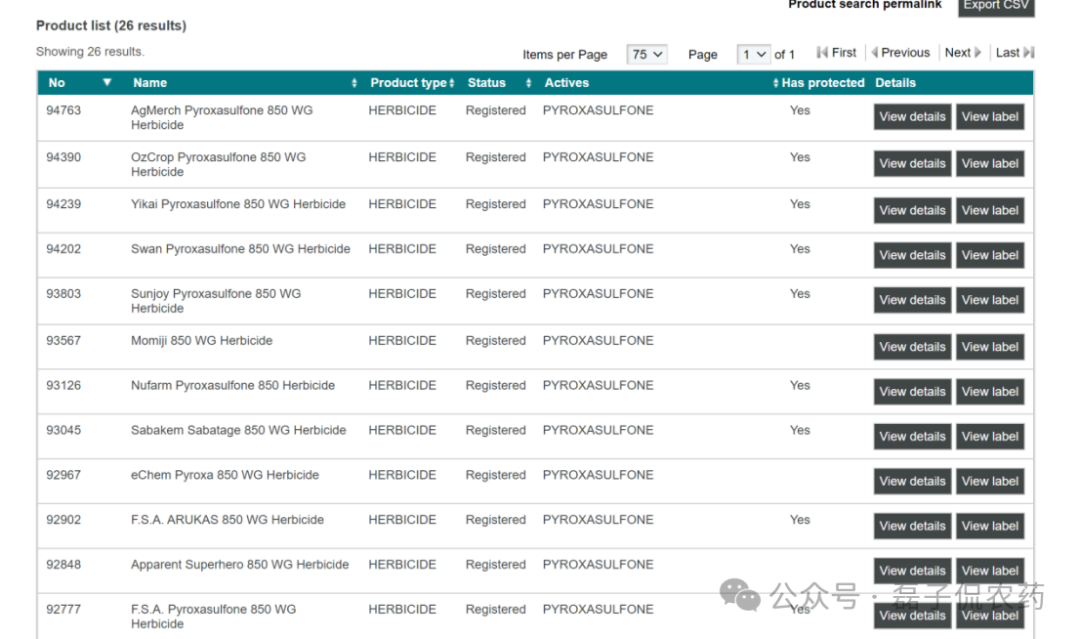Click the No column header
1080x639 pixels.
56,83
